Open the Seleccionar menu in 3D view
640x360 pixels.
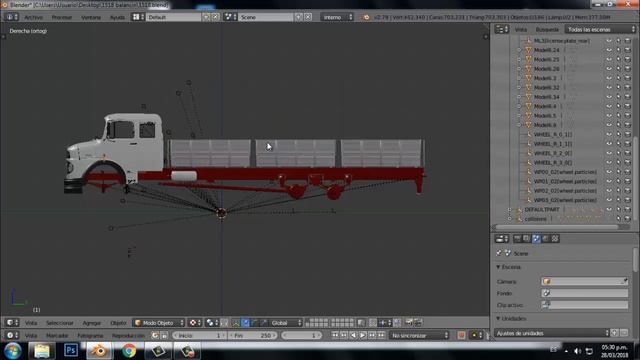60,323
